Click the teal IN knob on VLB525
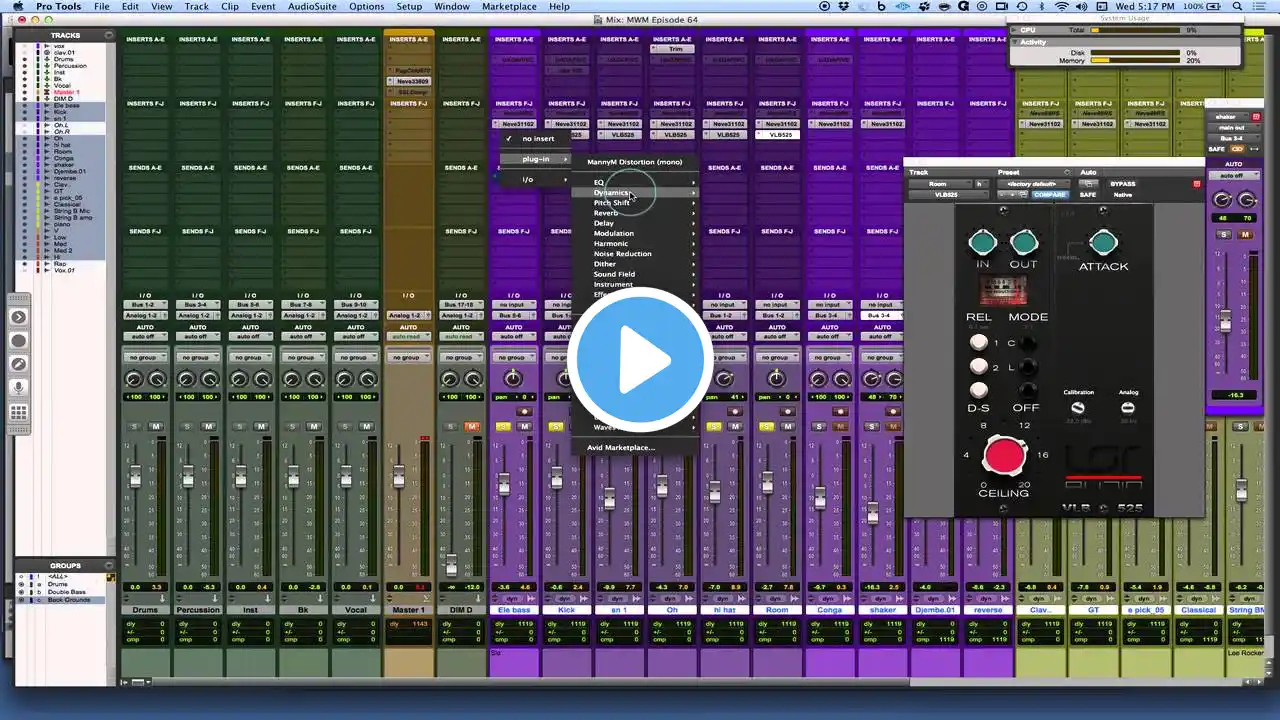 982,243
